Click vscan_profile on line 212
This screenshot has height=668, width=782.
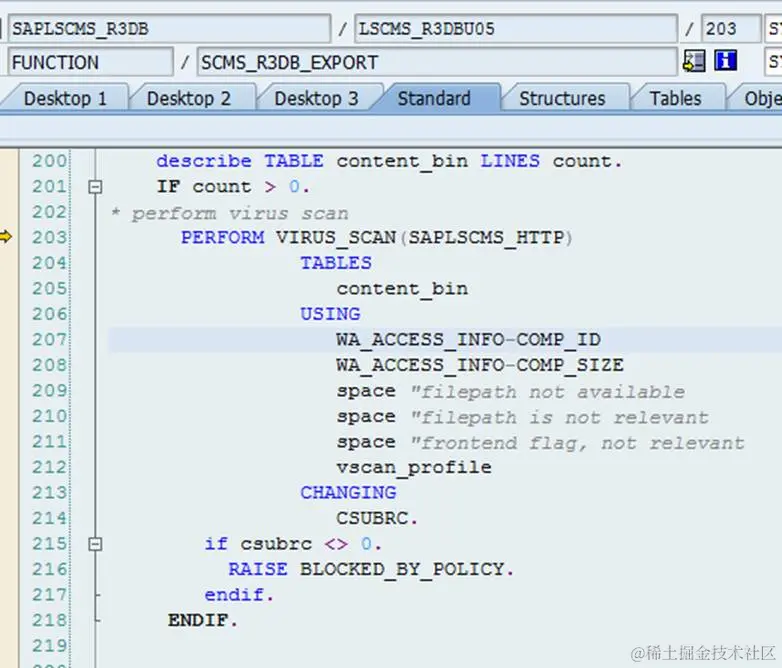tap(414, 468)
